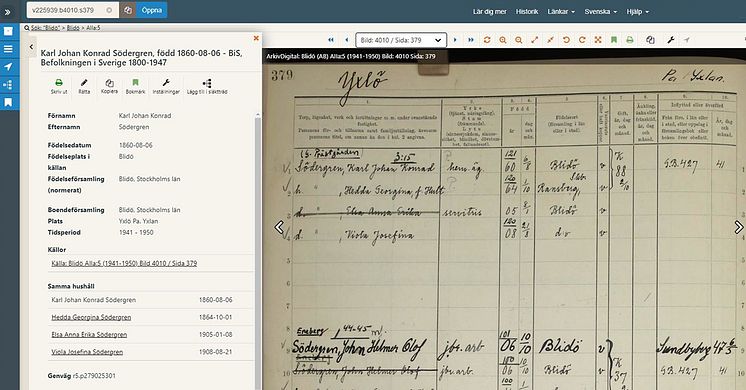Expand the Länkar menu

561,11
